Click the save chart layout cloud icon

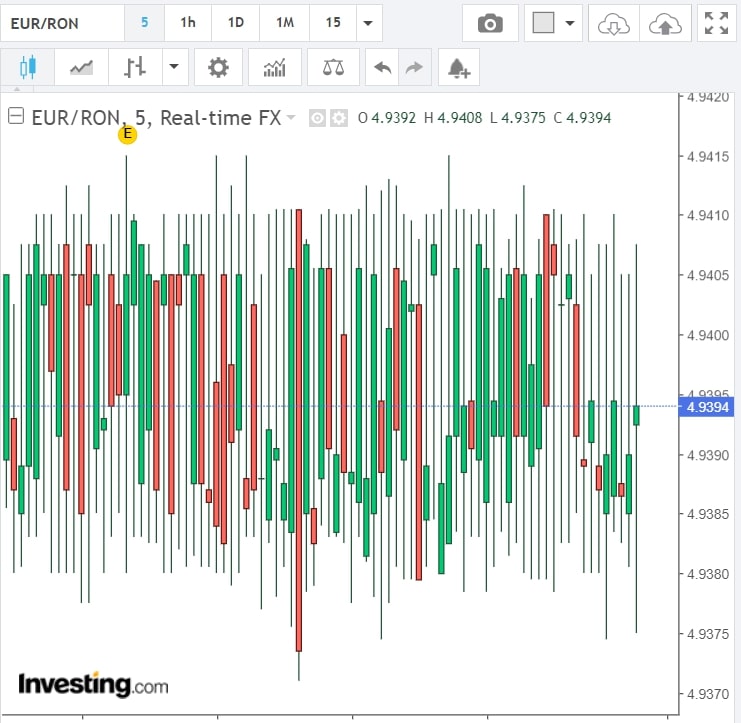click(x=663, y=23)
